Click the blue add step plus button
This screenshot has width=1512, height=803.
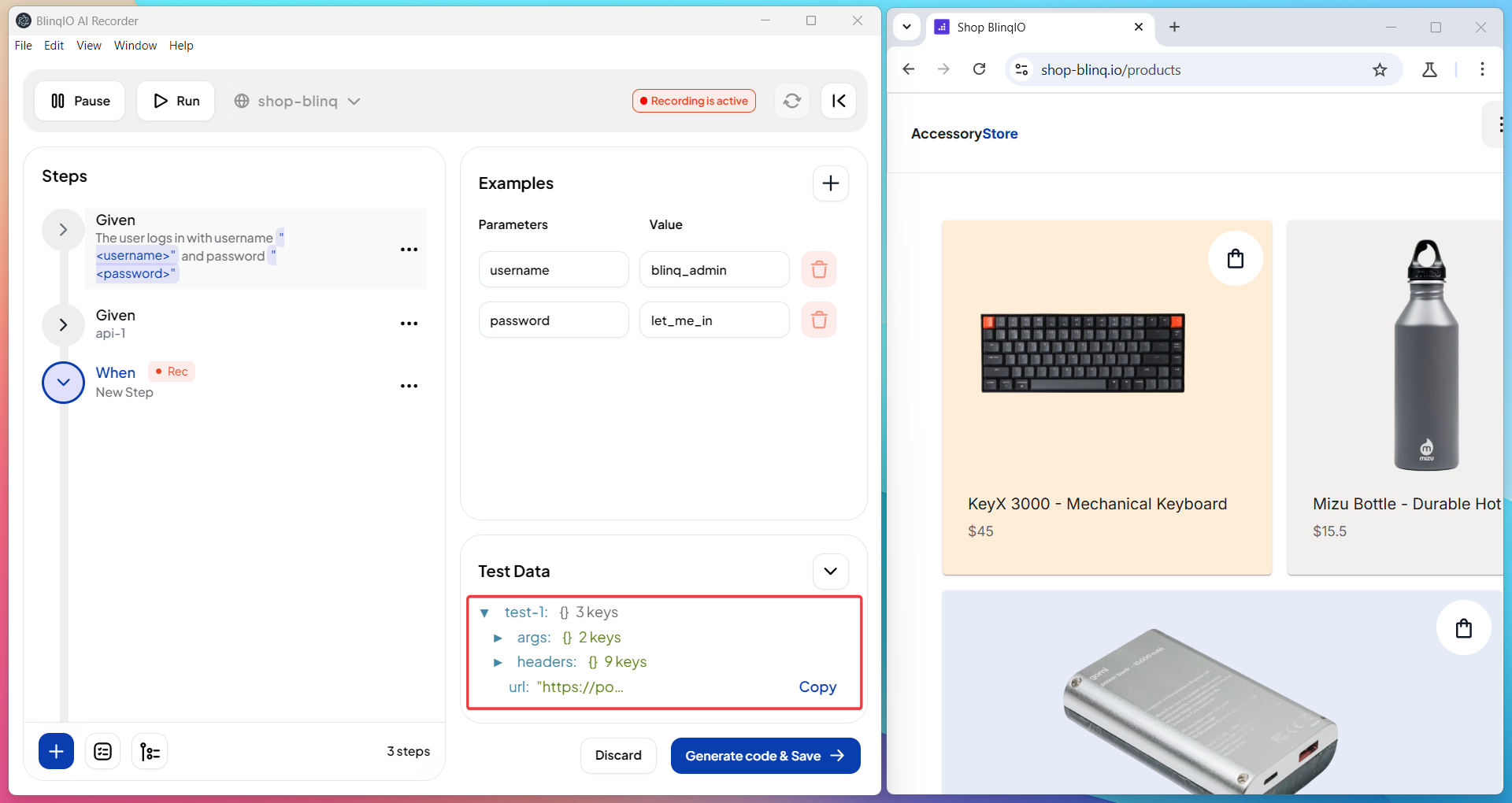(x=56, y=752)
